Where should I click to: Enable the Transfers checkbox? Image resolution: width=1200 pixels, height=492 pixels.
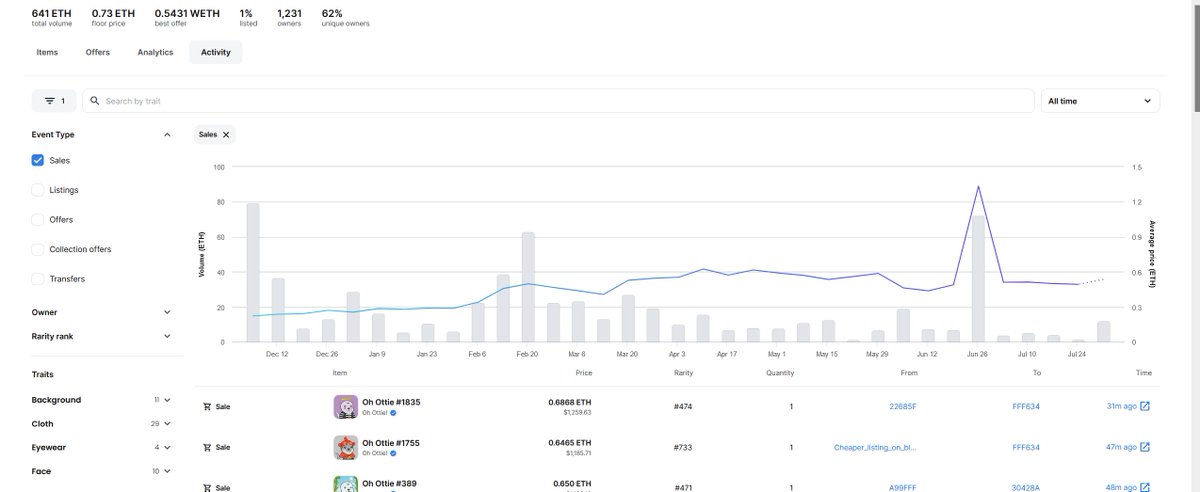pos(38,279)
